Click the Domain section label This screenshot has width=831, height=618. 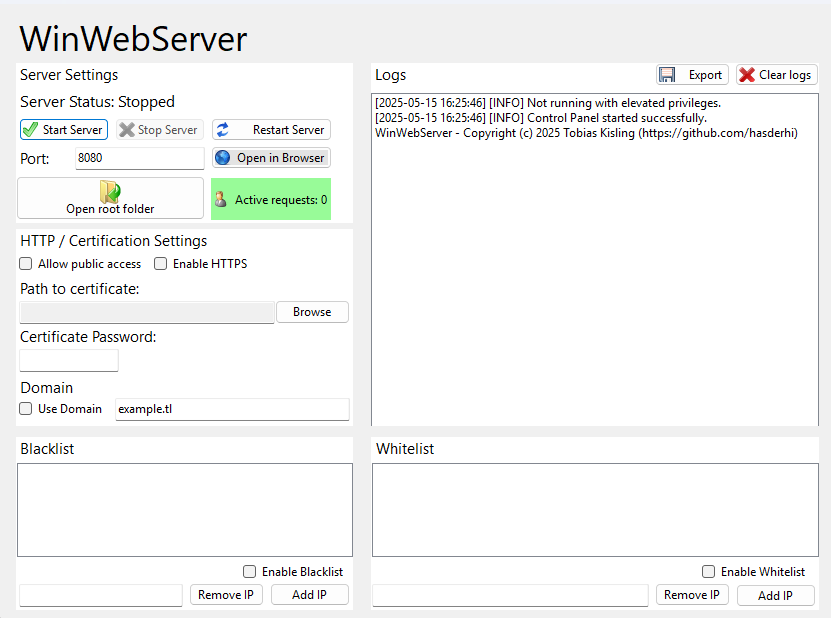[47, 388]
